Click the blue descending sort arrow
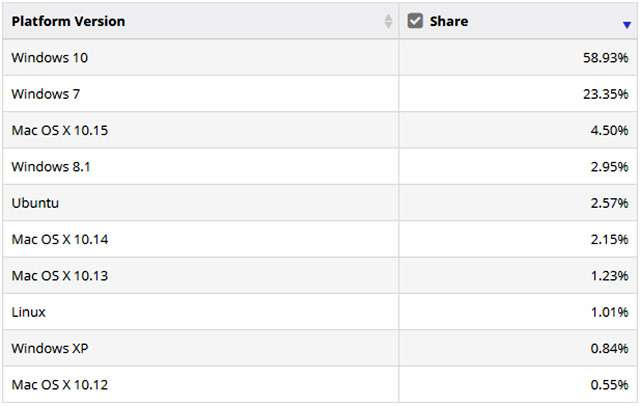Image resolution: width=640 pixels, height=406 pixels. click(626, 25)
